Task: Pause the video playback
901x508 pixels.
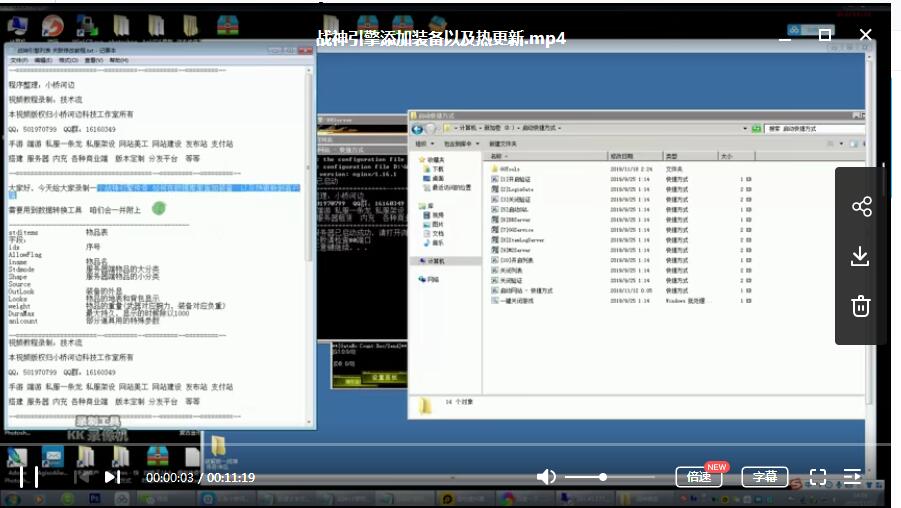Action: point(29,477)
